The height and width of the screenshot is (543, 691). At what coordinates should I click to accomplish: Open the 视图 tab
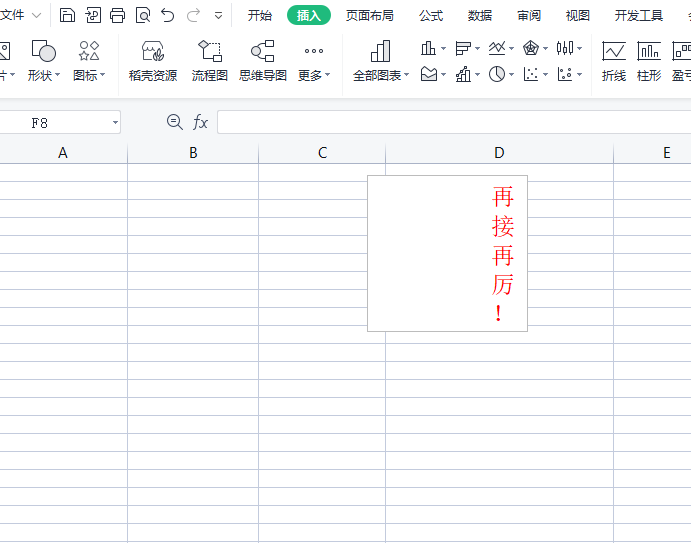(577, 15)
